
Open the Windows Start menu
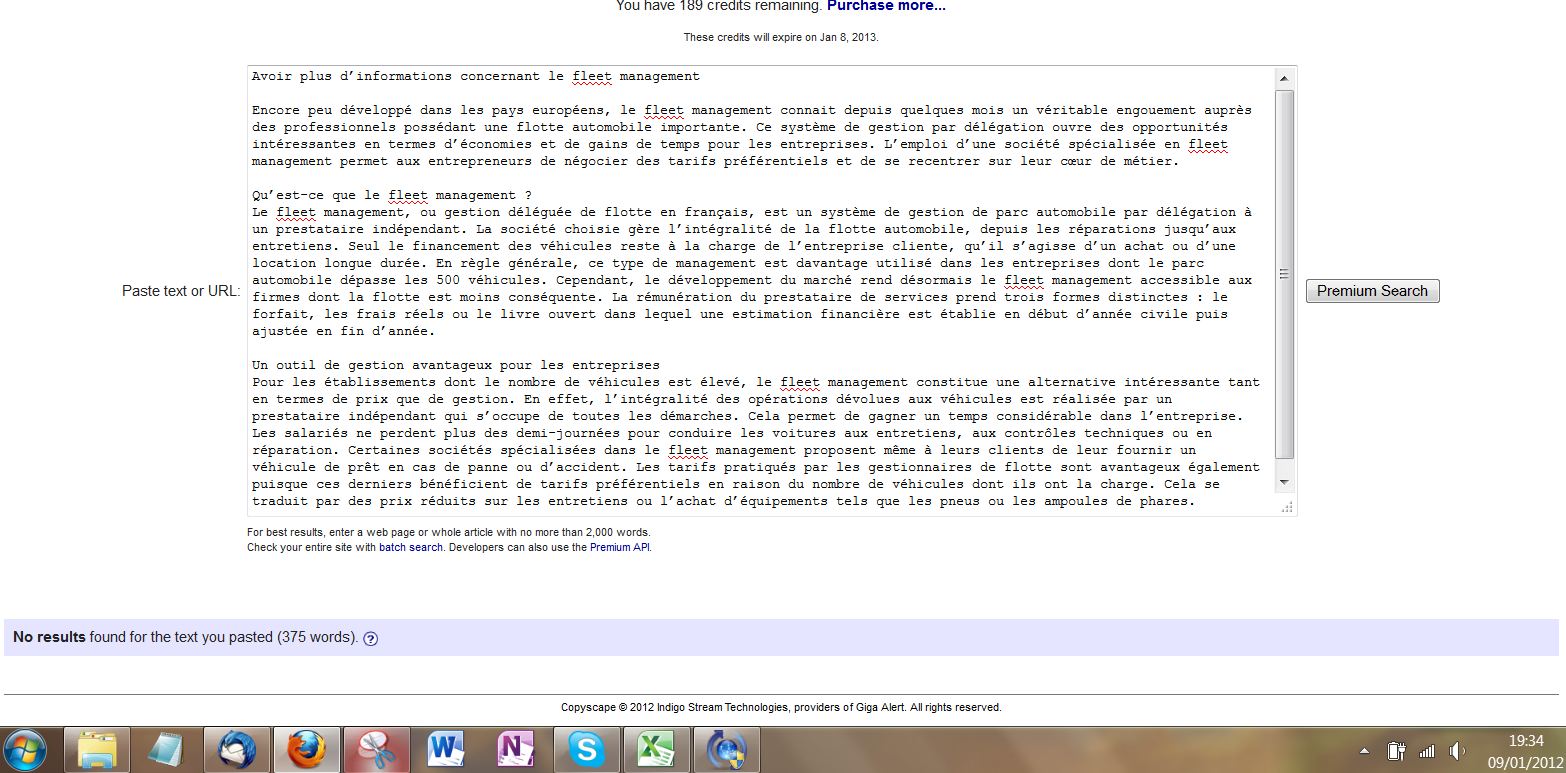click(24, 749)
